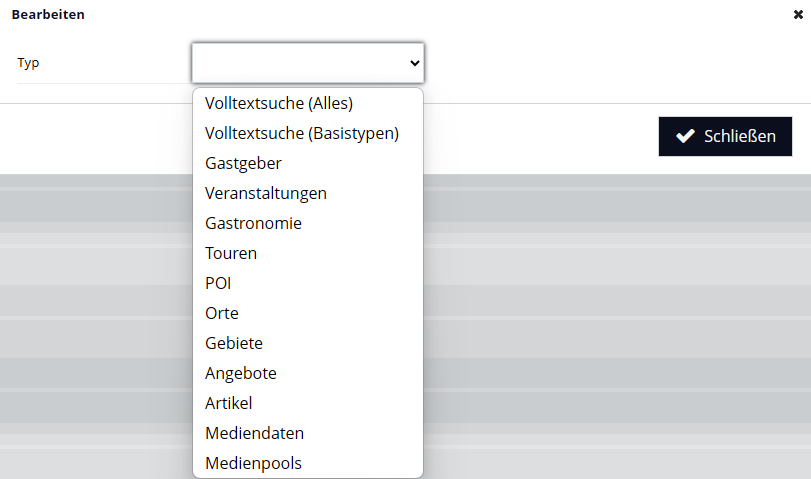Image resolution: width=811 pixels, height=479 pixels.
Task: Close the Bearbeiten dialog with X
Action: tap(798, 15)
